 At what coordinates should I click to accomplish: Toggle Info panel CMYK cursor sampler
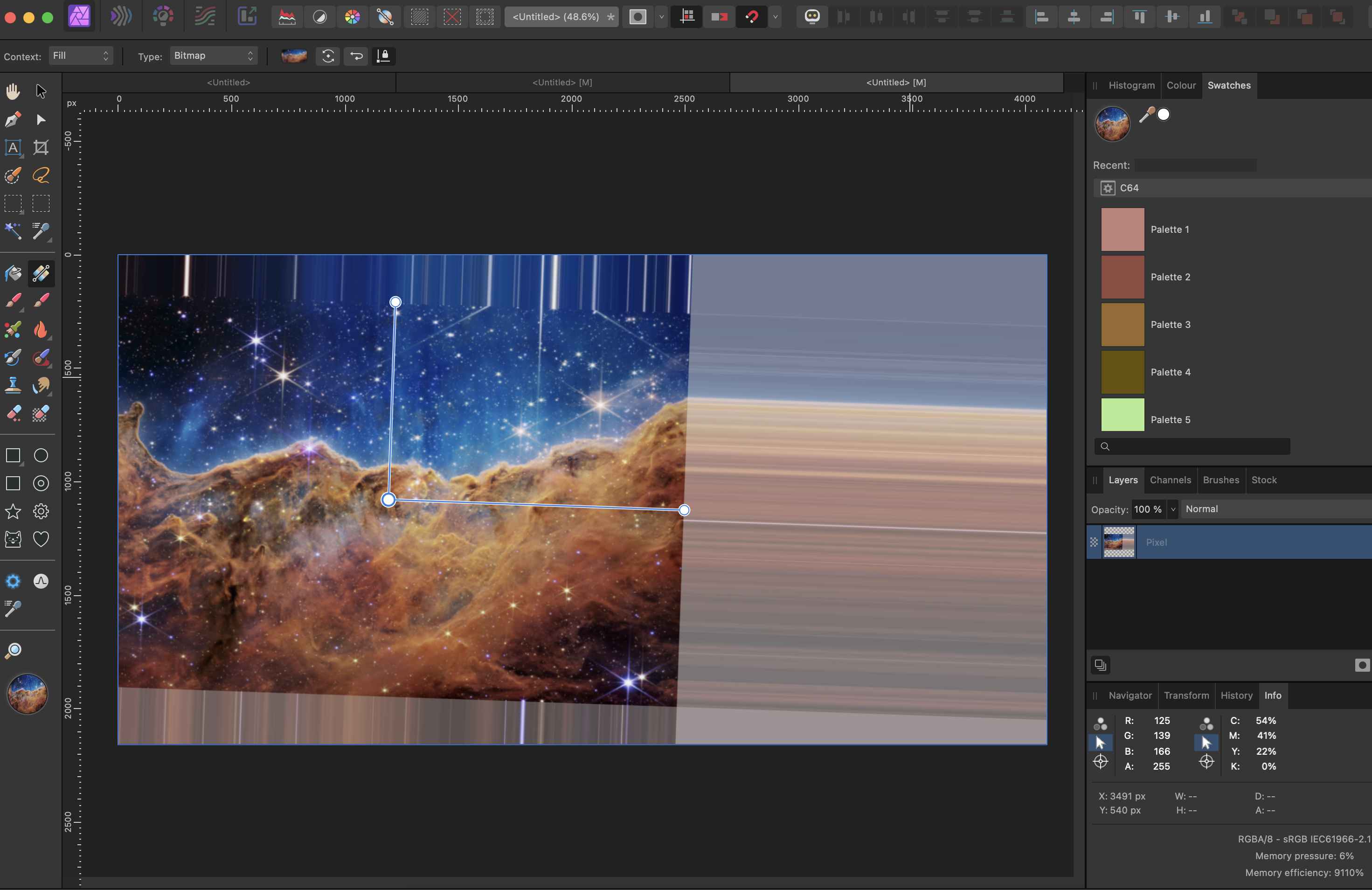tap(1206, 743)
